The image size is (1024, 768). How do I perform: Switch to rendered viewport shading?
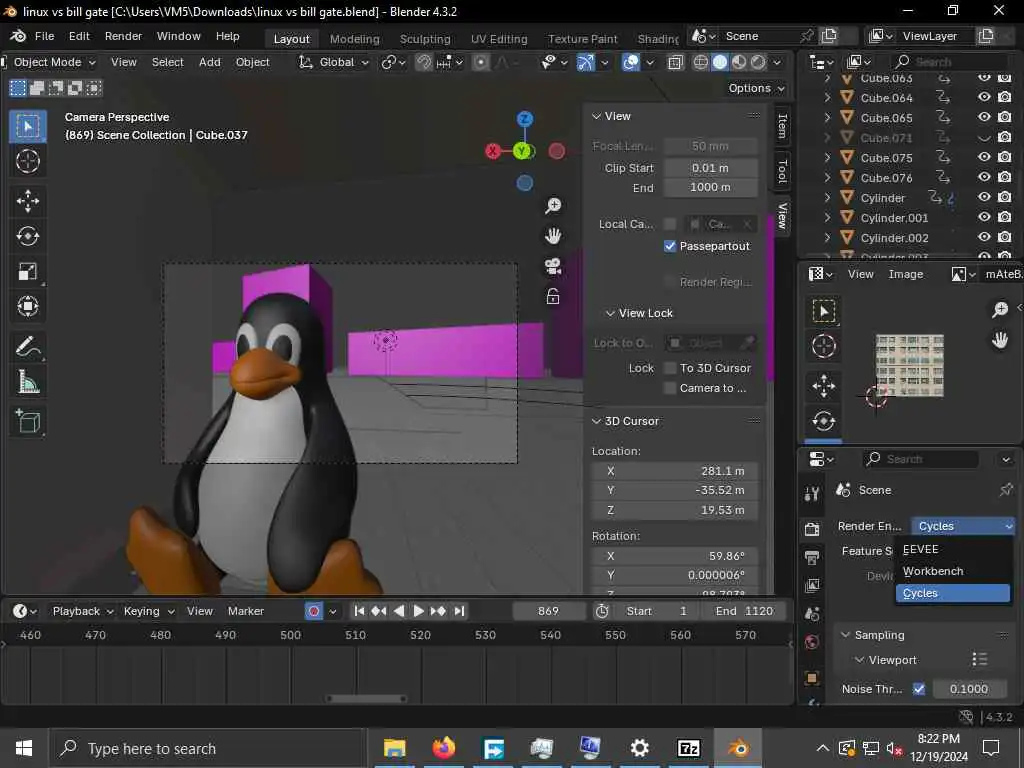(x=758, y=62)
